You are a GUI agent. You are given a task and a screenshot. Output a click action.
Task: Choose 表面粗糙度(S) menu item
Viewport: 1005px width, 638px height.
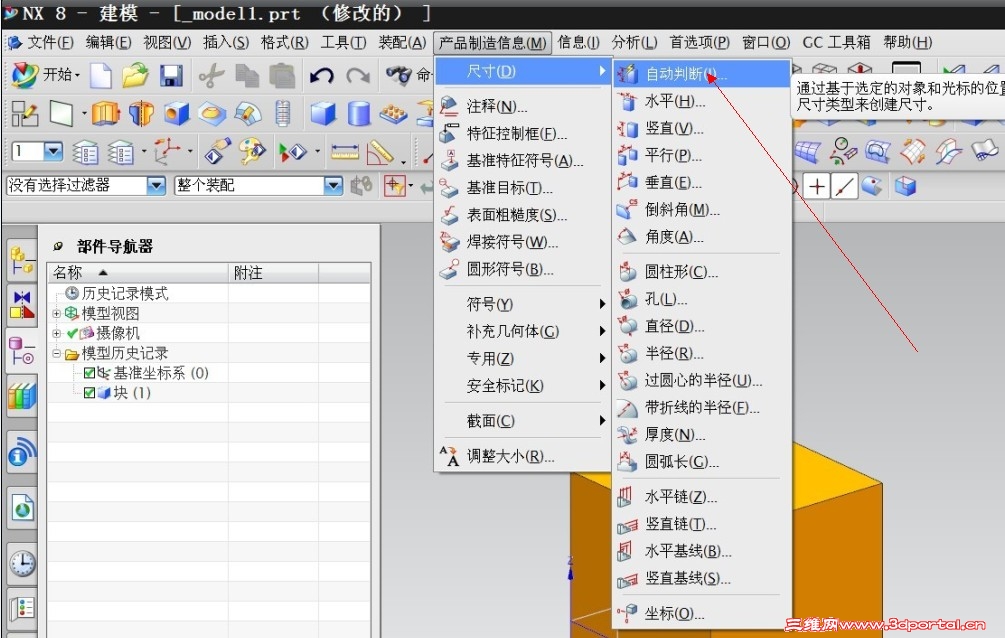point(522,215)
